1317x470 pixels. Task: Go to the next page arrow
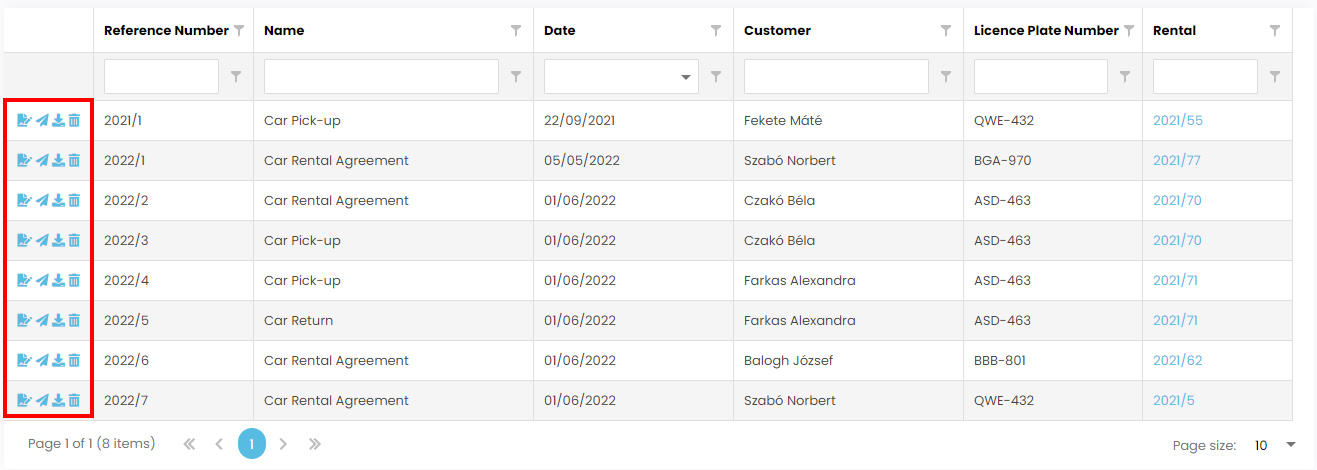(x=284, y=444)
